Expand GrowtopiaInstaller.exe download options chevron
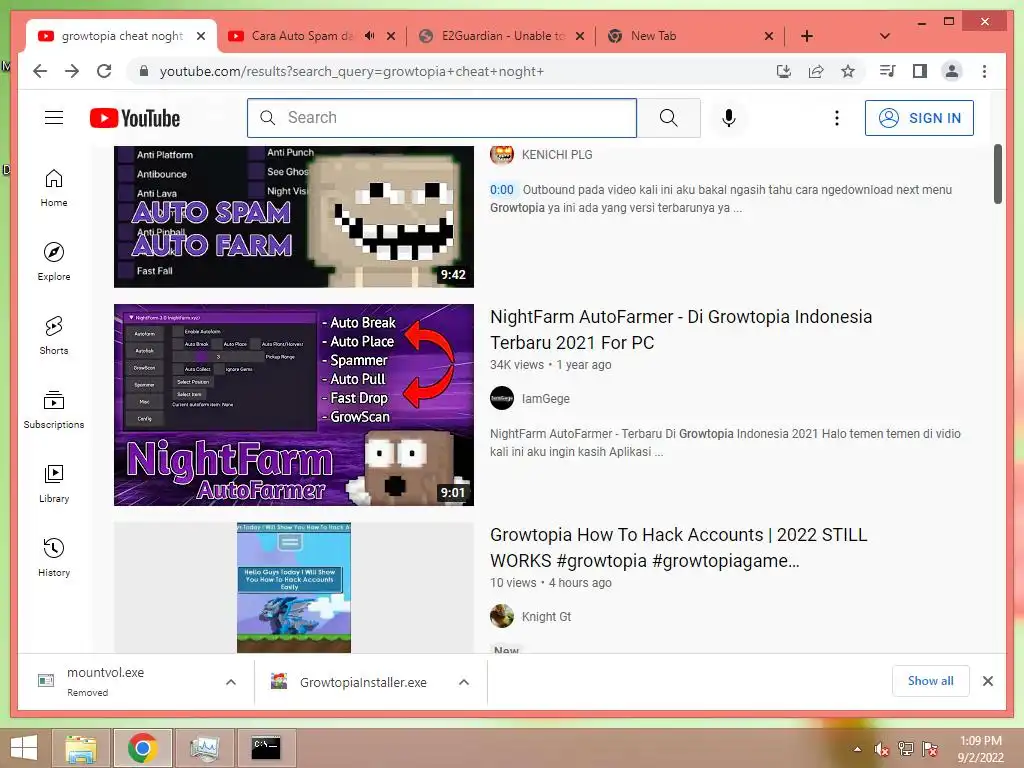 [464, 682]
